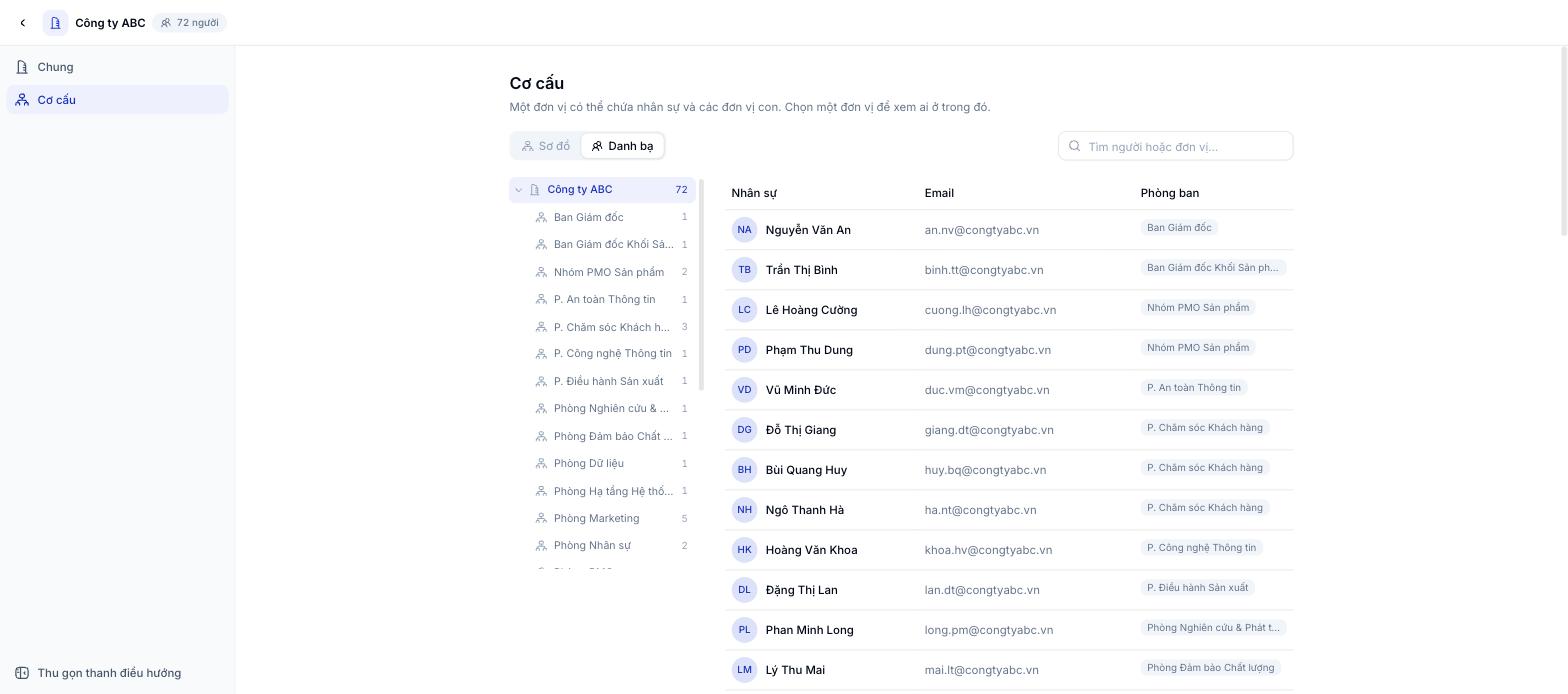Viewport: 1568px width, 694px height.
Task: Click the 72 người member count badge
Action: [190, 23]
